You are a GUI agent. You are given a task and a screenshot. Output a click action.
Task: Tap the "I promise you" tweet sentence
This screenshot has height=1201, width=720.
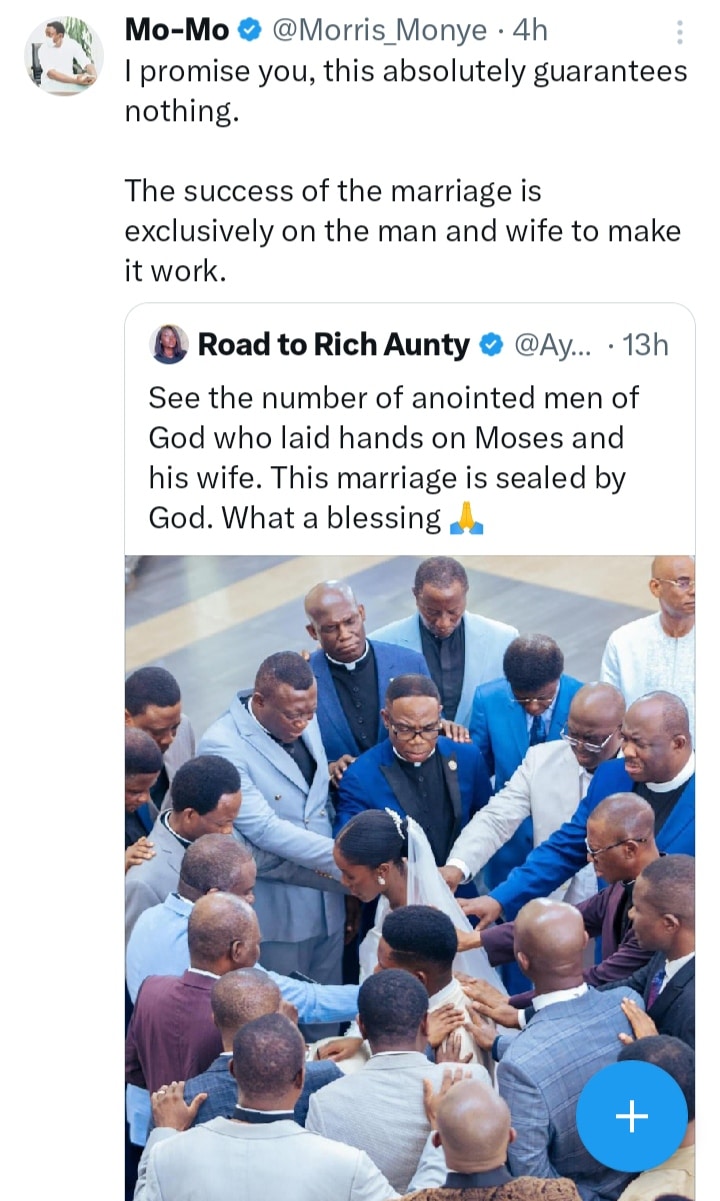(x=405, y=72)
